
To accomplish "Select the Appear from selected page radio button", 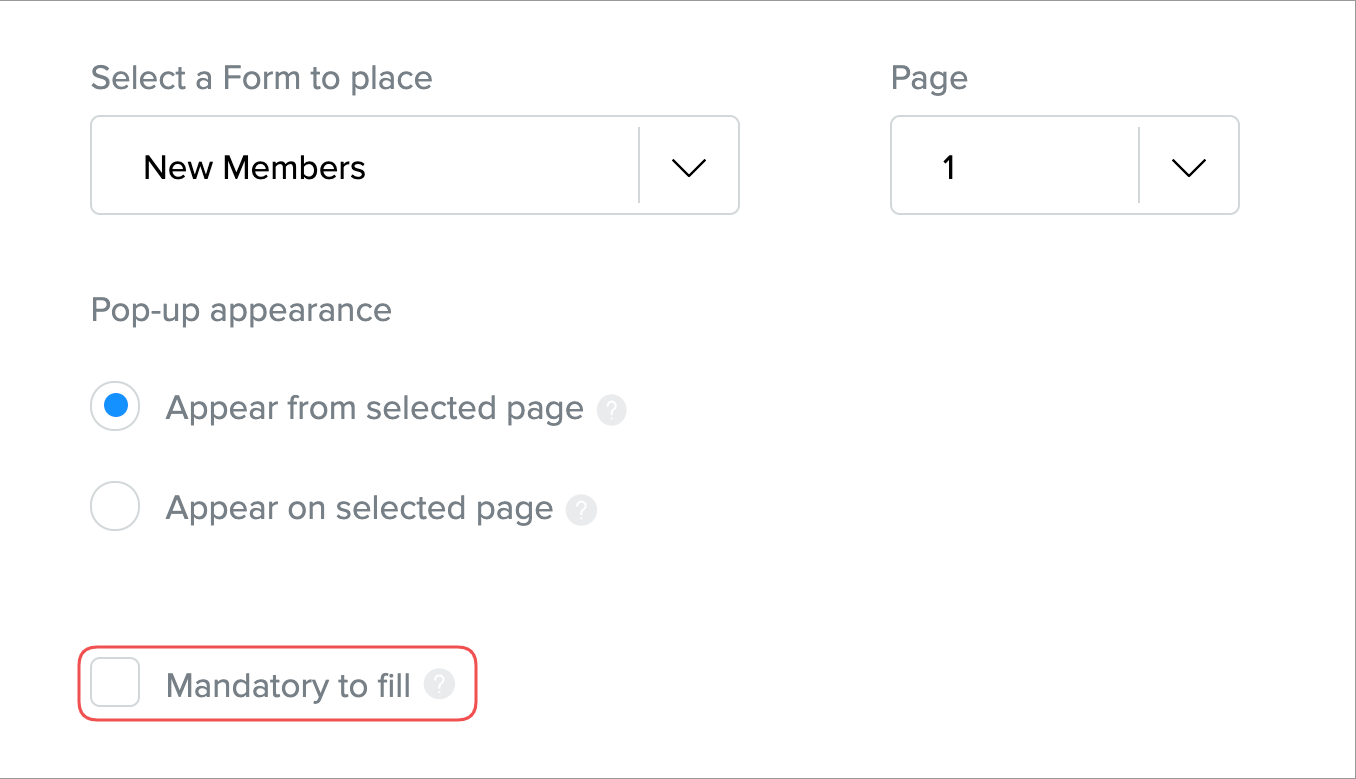I will coord(115,407).
